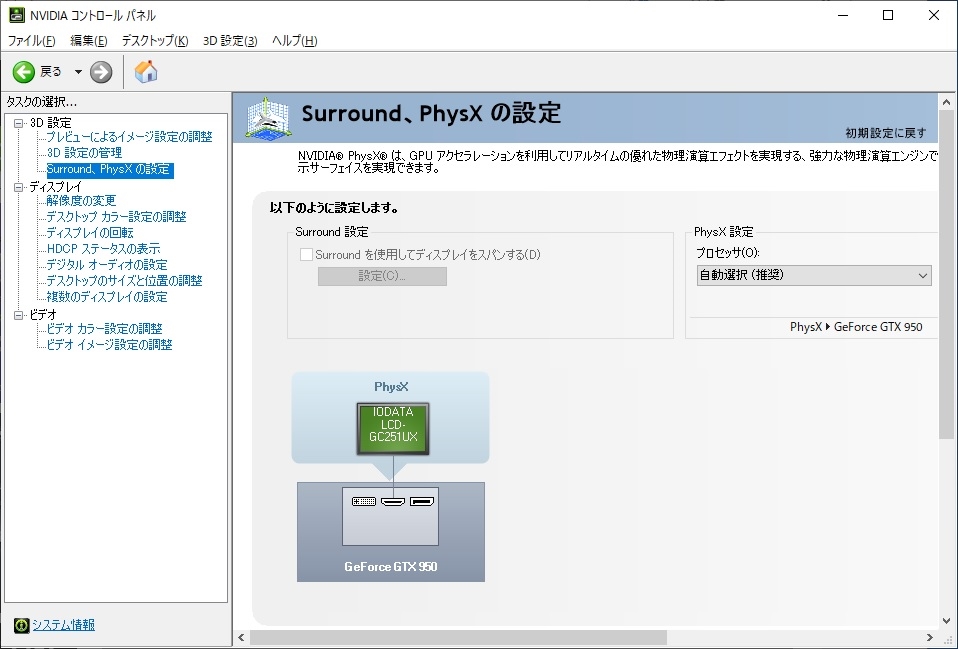
Task: Open デジタル オーディオの設定 page
Action: pos(107,265)
